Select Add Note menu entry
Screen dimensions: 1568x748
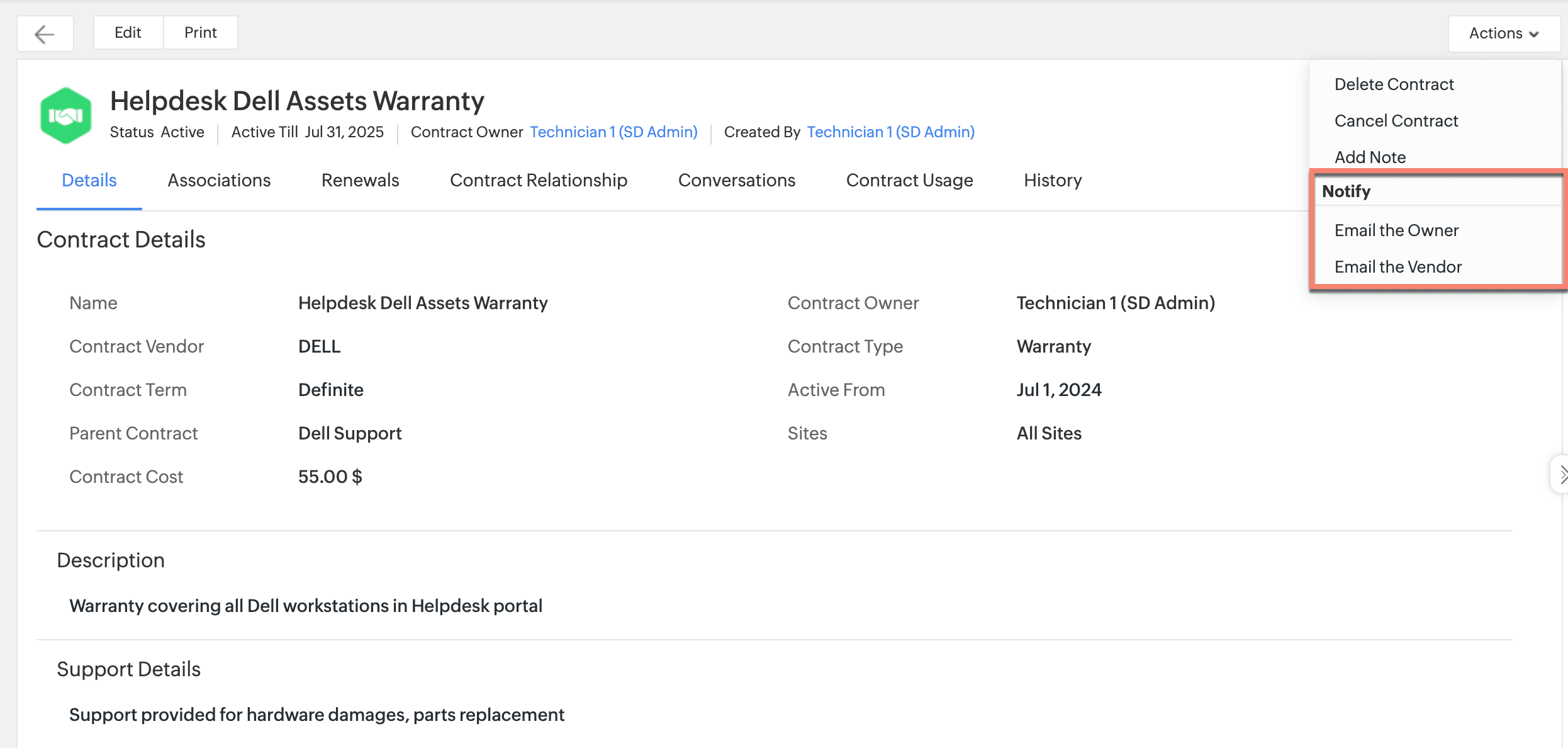(x=1370, y=157)
